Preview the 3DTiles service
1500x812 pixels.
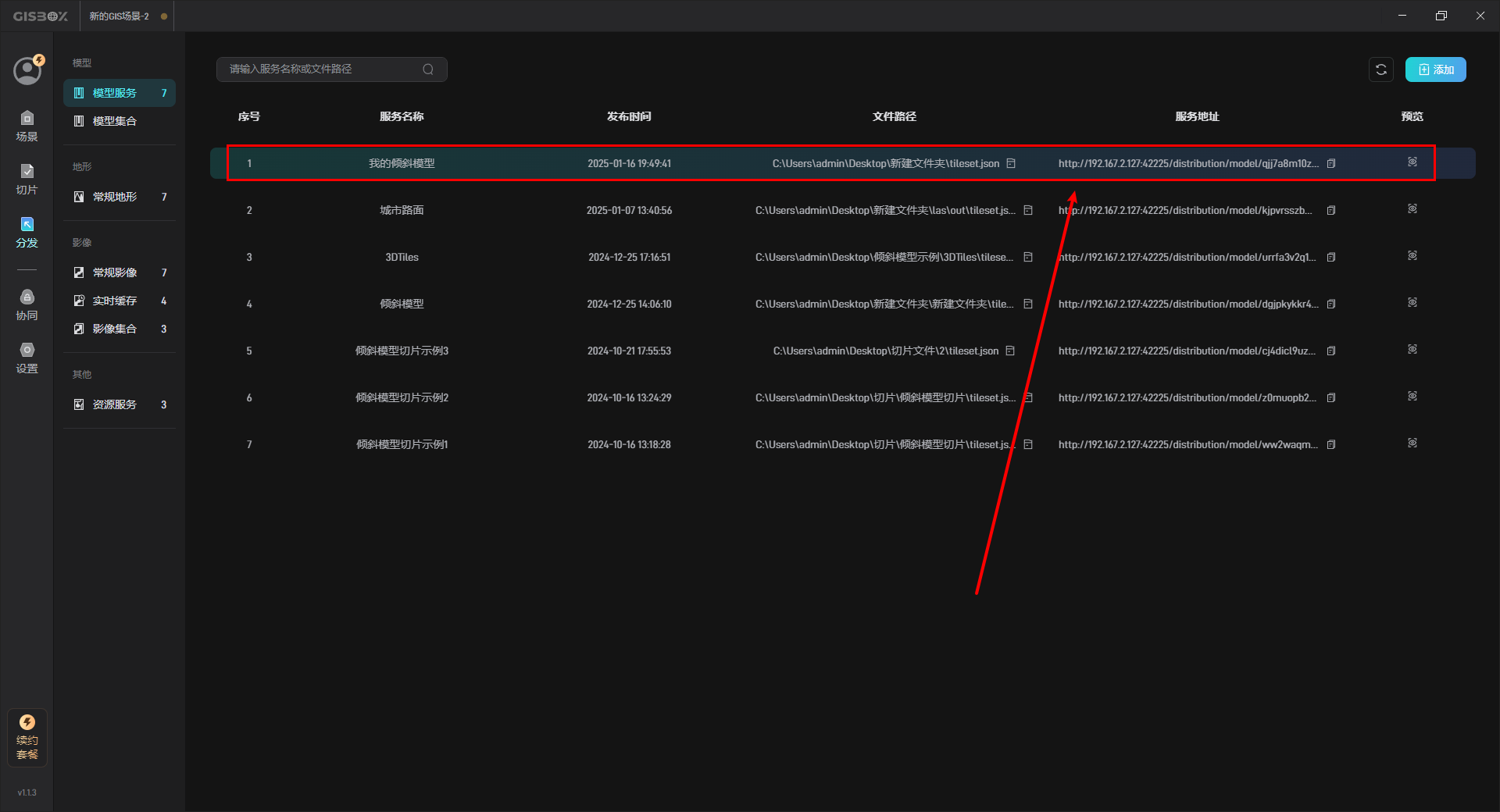[1412, 255]
